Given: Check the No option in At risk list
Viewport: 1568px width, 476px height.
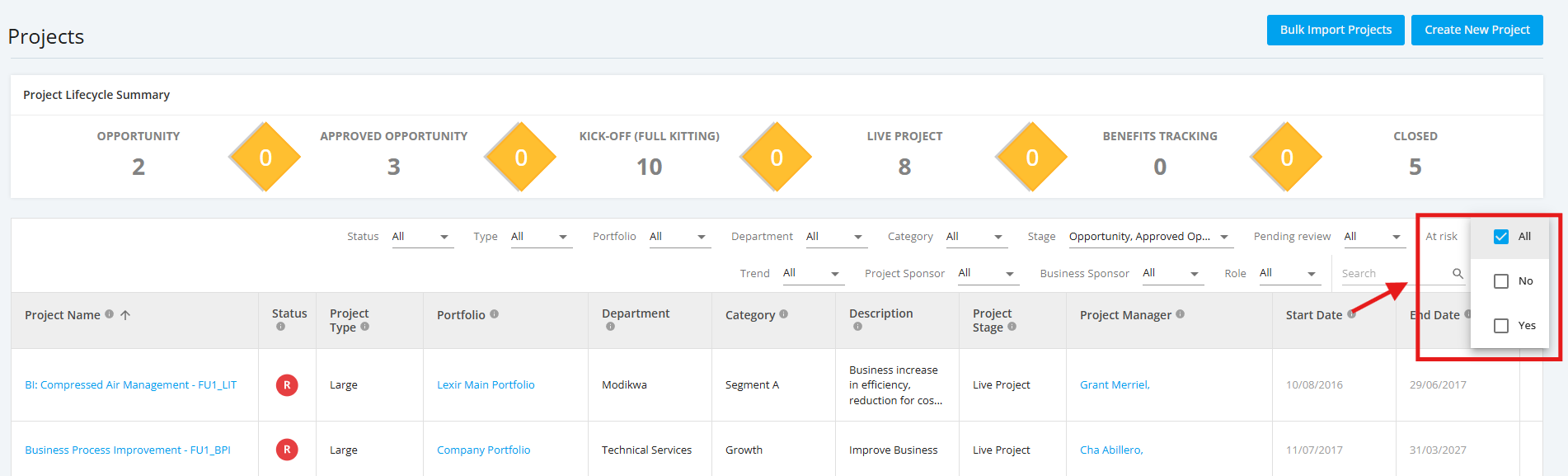Looking at the screenshot, I should 1501,281.
